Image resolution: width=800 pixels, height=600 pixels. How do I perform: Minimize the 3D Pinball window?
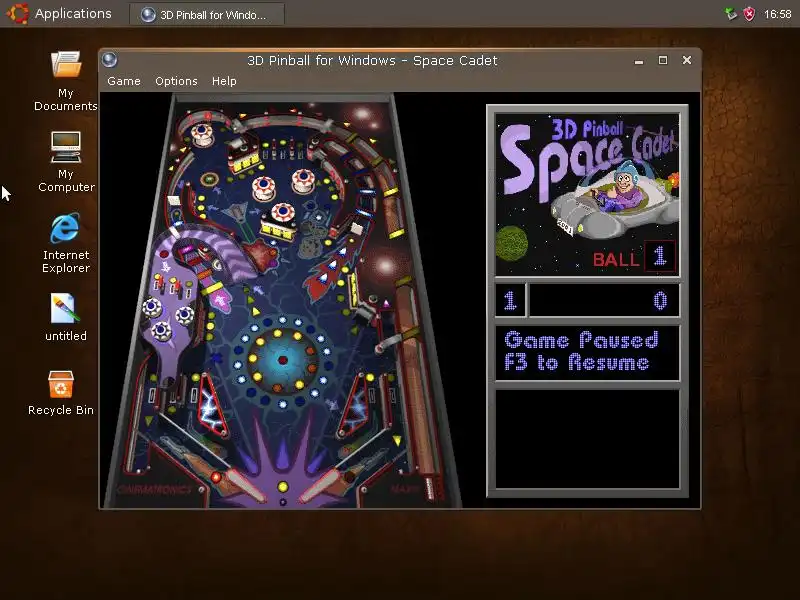(639, 61)
